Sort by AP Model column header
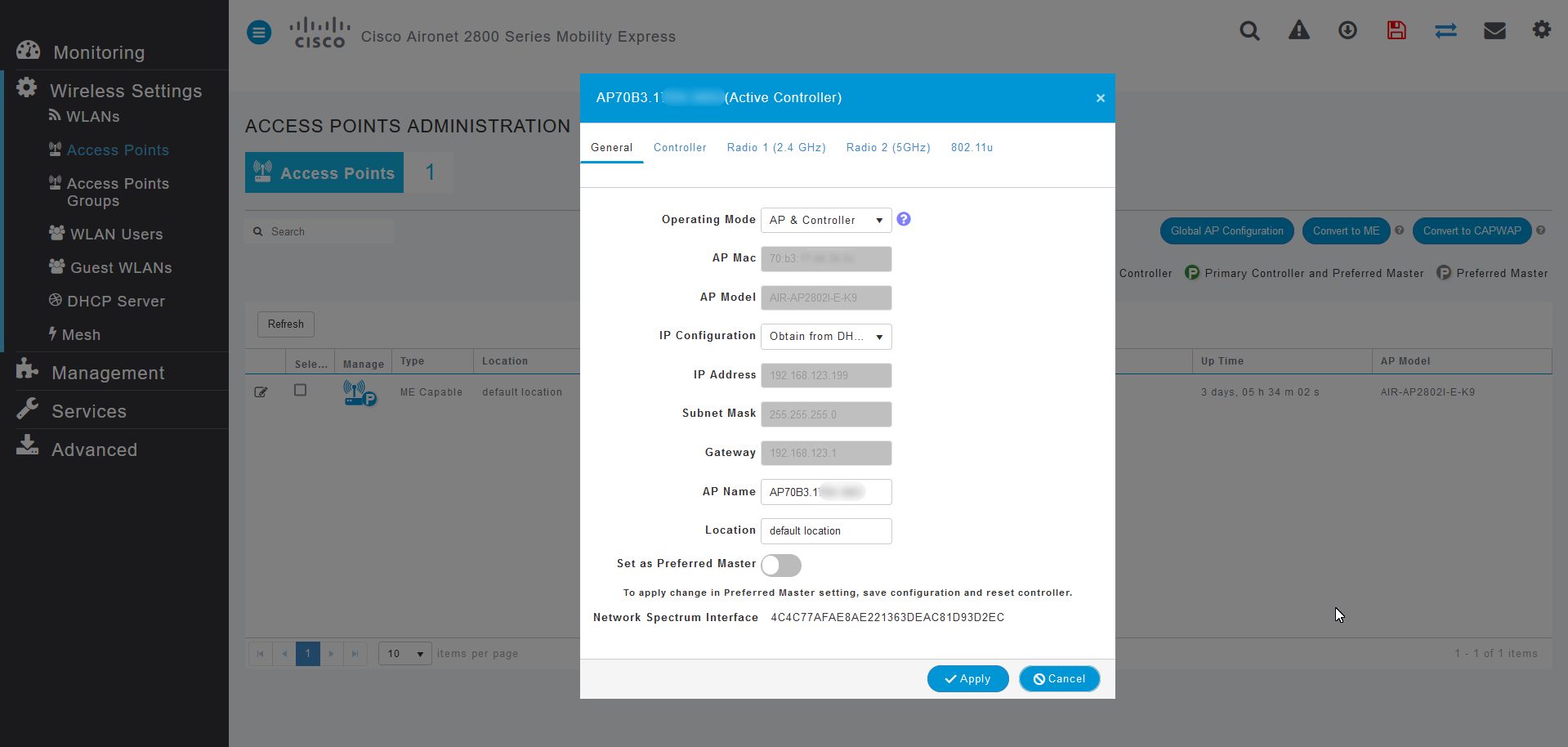 click(x=1462, y=361)
